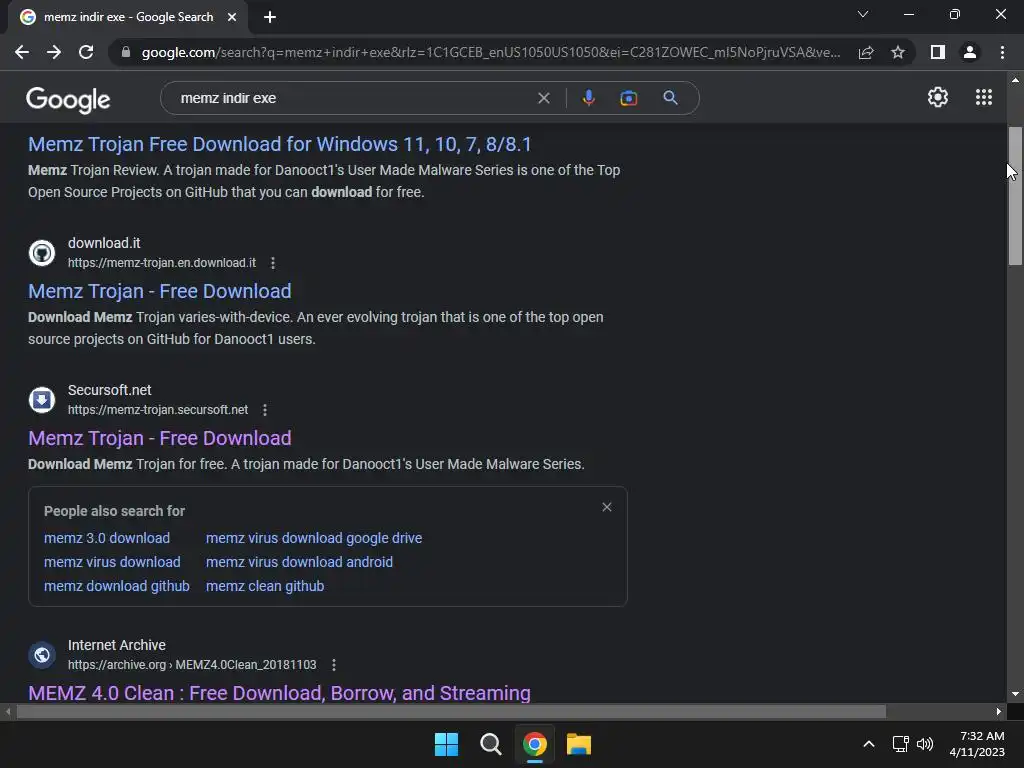The width and height of the screenshot is (1024, 768).
Task: Click the scrollbar up arrow
Action: pos(1015,80)
